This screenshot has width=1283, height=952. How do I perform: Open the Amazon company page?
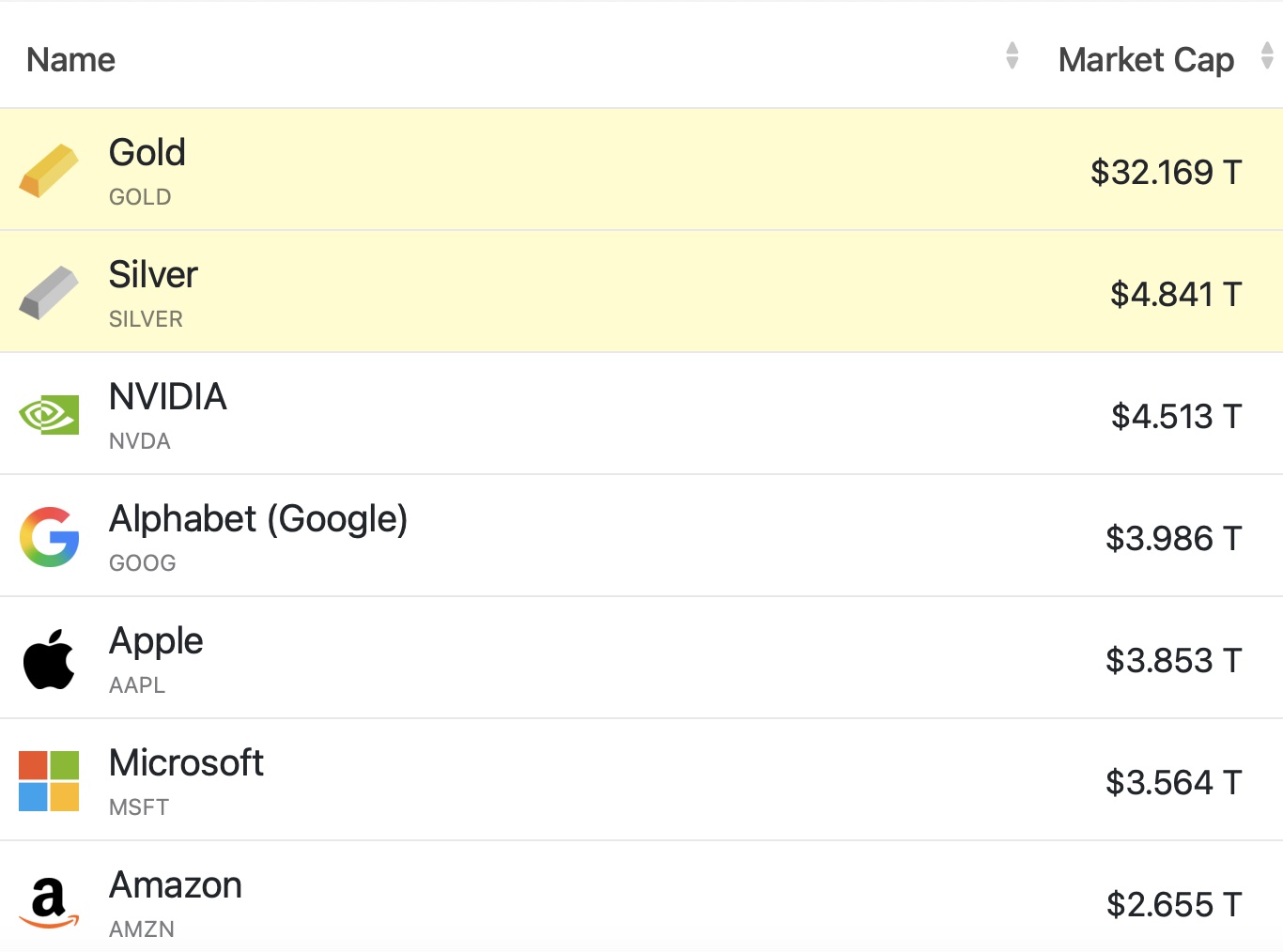click(176, 885)
